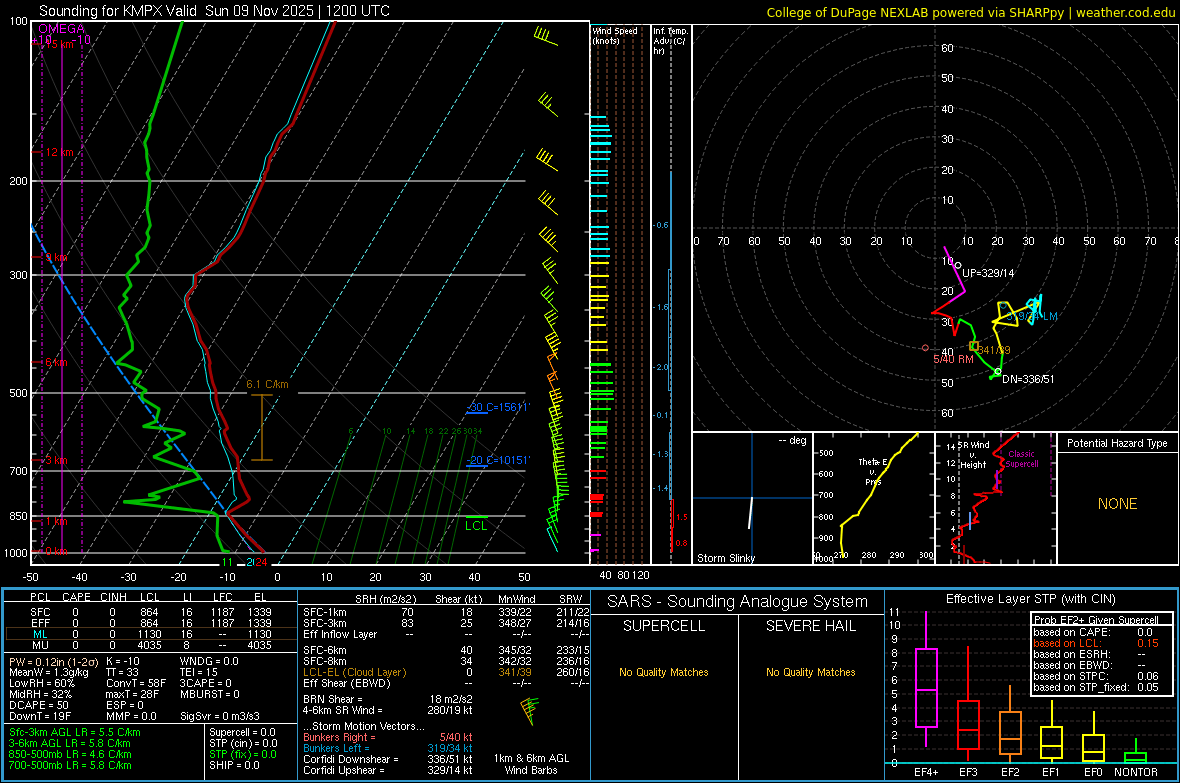Screen dimensions: 1180x783
Task: Select the SFC parcel row
Action: [151, 612]
